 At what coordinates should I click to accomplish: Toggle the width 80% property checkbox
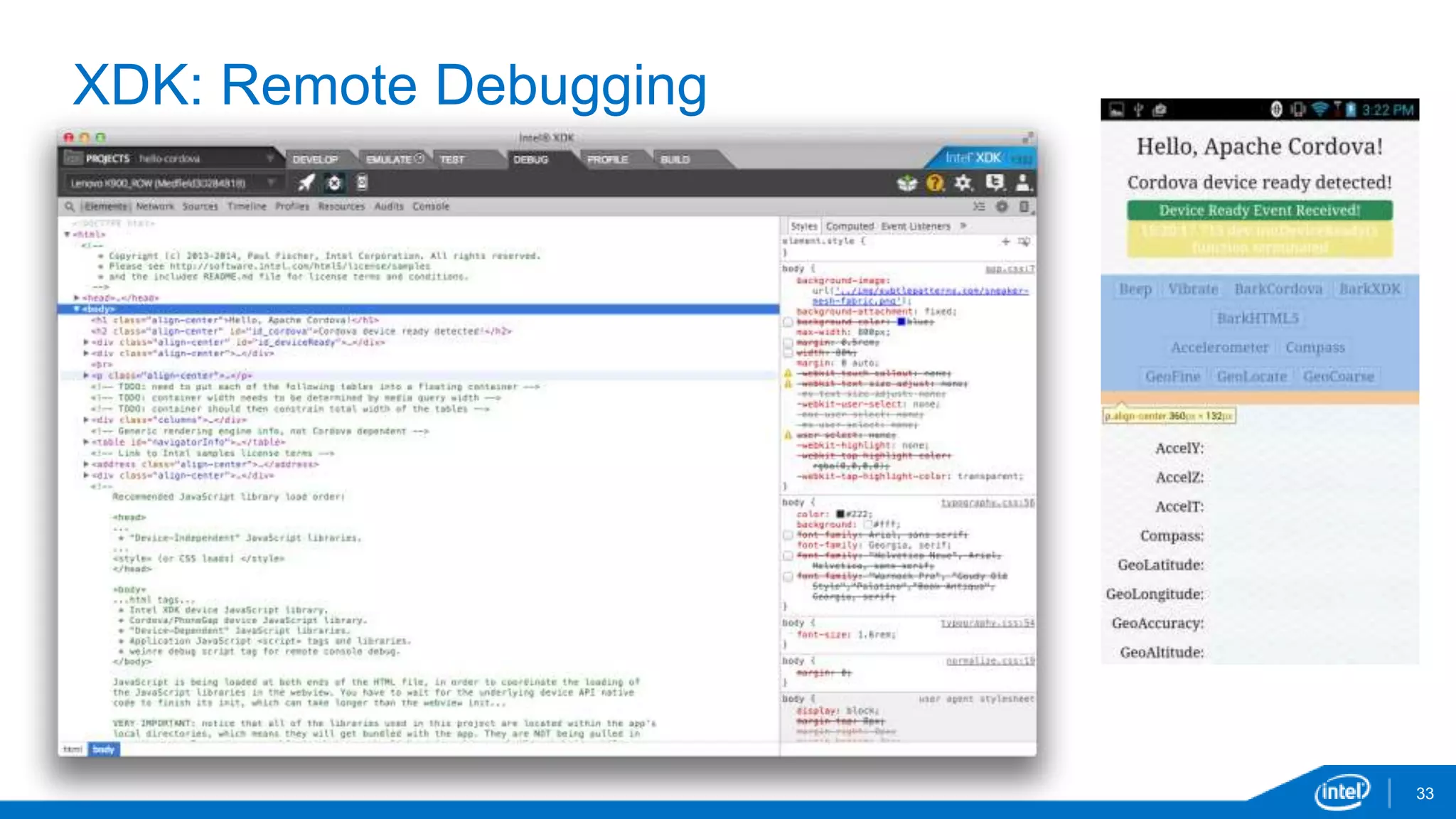(x=788, y=353)
